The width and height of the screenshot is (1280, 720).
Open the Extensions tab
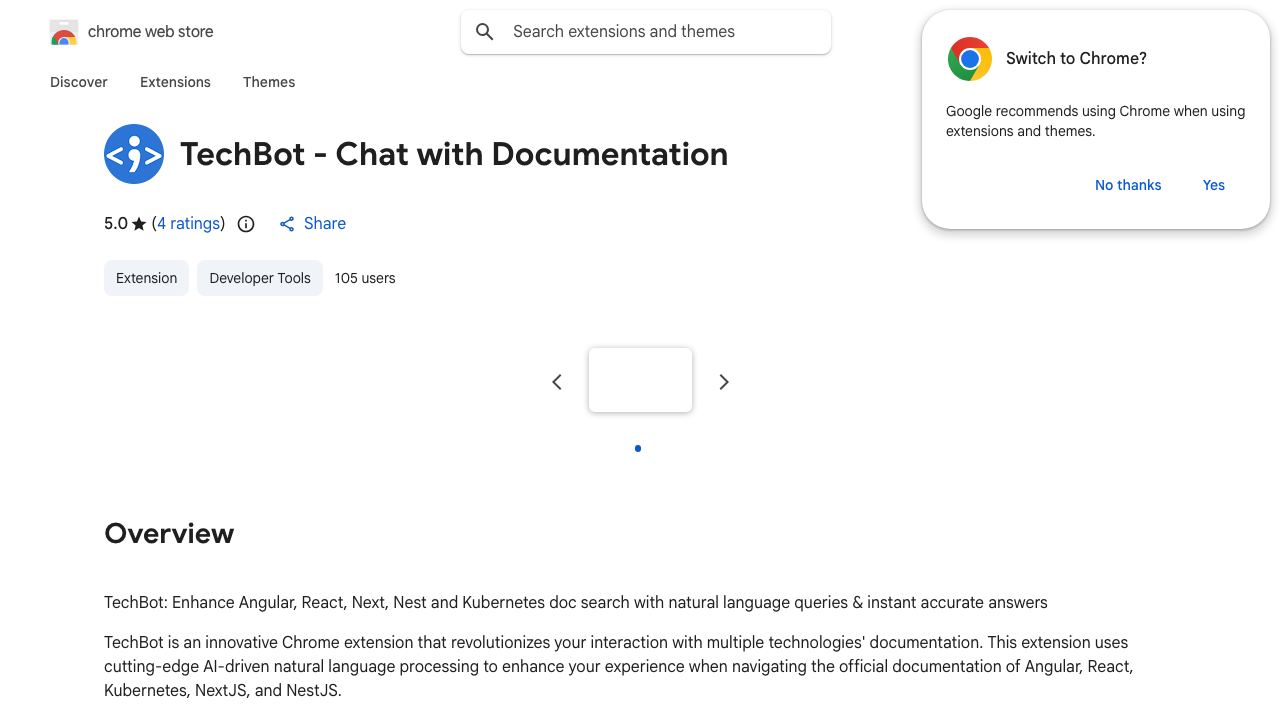175,82
